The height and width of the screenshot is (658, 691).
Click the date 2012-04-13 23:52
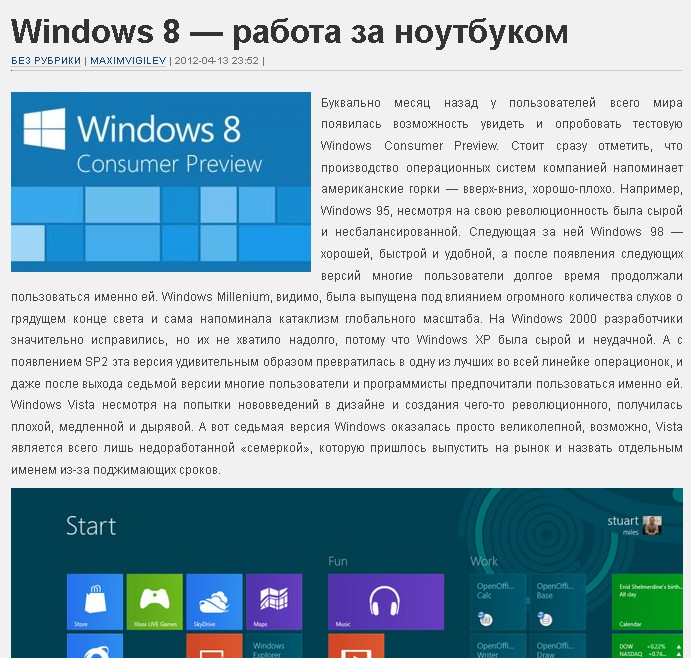pyautogui.click(x=216, y=60)
